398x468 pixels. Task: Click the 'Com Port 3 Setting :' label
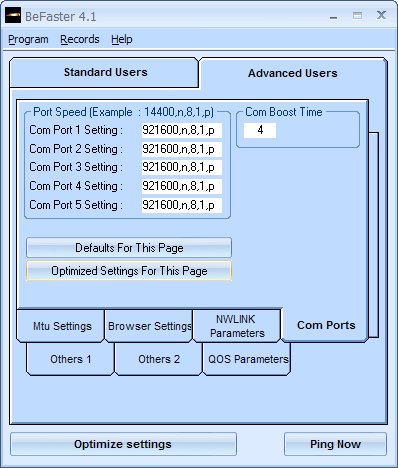pyautogui.click(x=76, y=167)
